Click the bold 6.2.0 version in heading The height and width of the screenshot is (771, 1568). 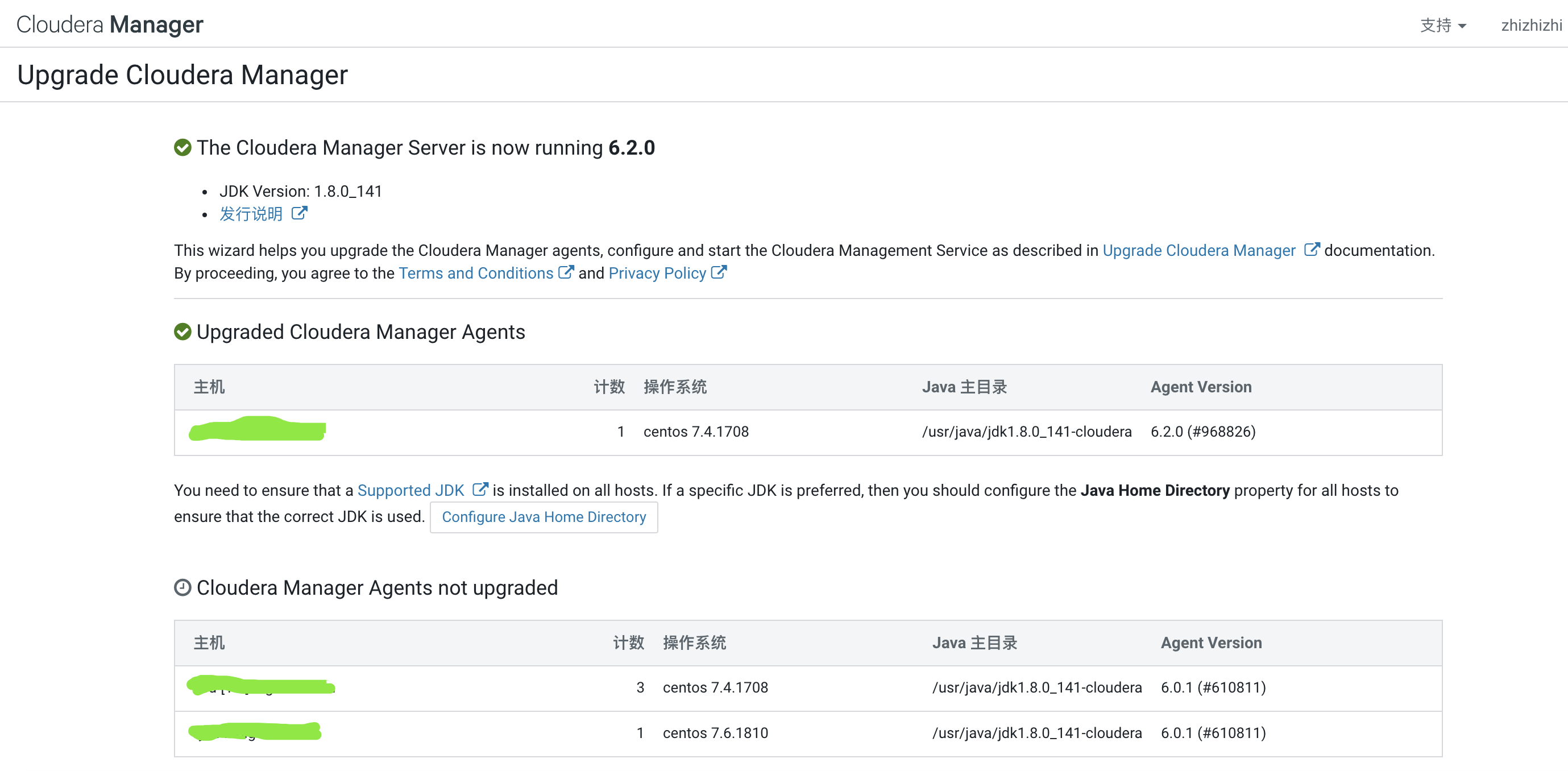pyautogui.click(x=631, y=148)
